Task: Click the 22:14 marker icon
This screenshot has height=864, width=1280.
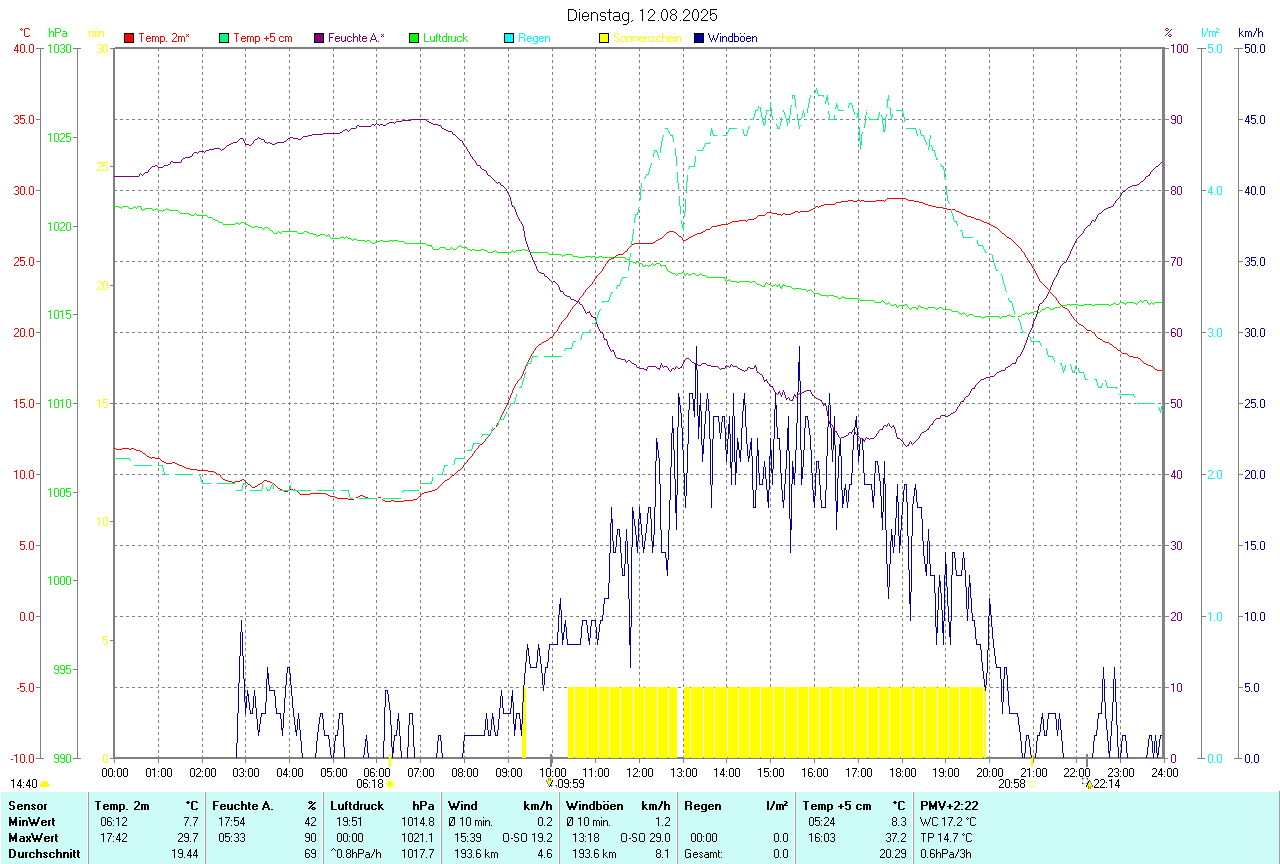Action: click(1088, 785)
